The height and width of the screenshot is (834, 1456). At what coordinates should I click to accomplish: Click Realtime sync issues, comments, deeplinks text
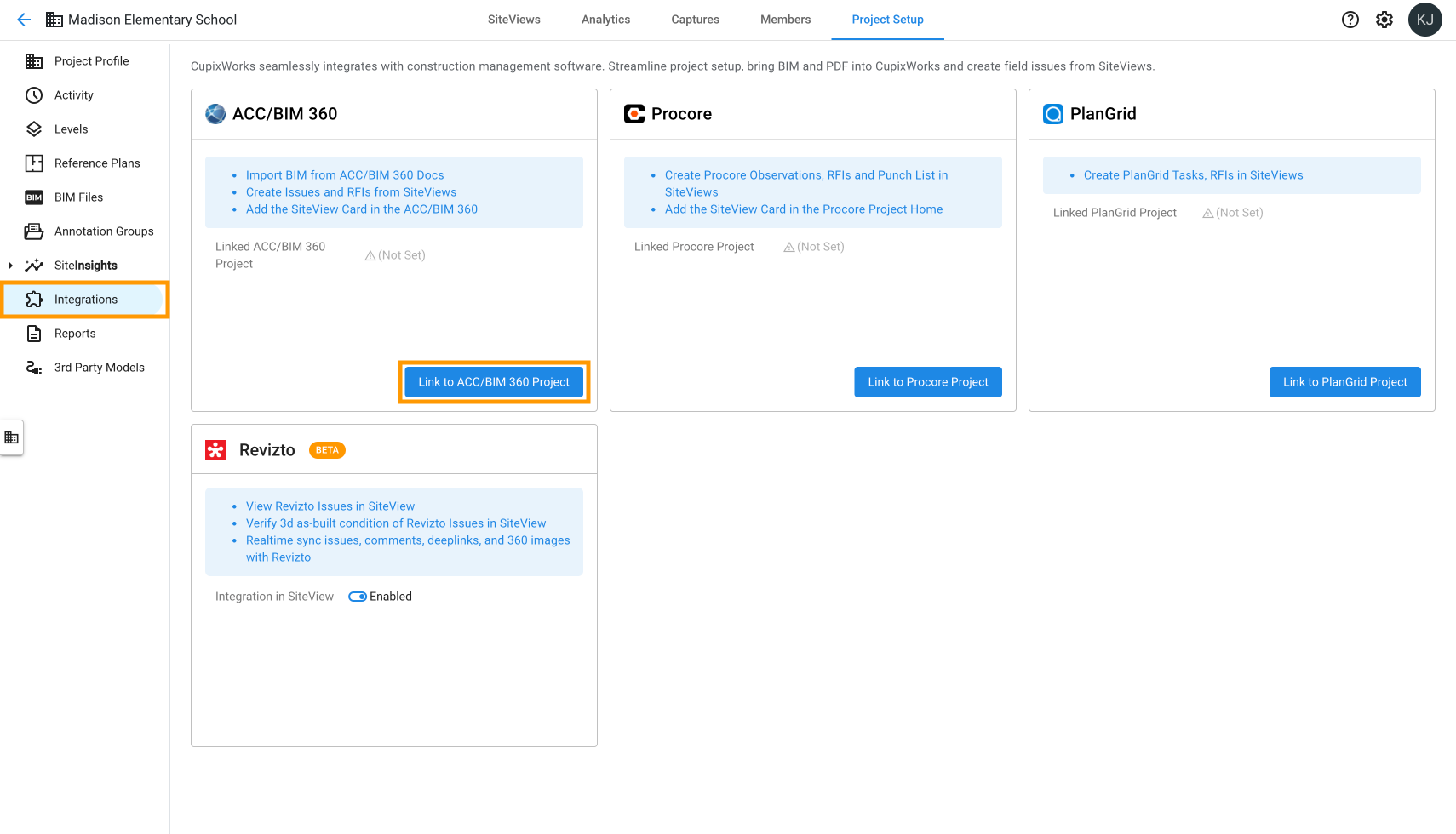(x=408, y=549)
